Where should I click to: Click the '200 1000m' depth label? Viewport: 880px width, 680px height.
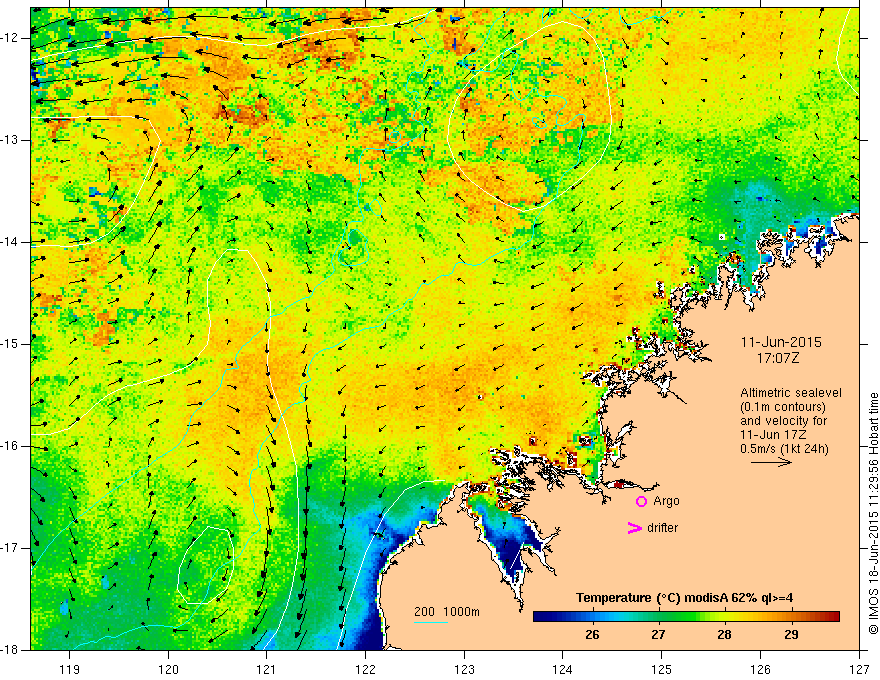pyautogui.click(x=447, y=612)
